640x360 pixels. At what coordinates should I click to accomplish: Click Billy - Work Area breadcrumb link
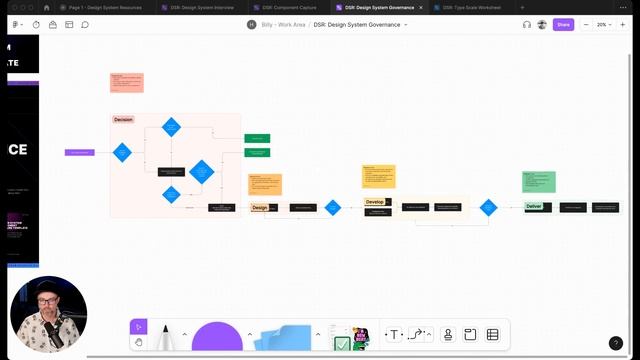[x=283, y=24]
